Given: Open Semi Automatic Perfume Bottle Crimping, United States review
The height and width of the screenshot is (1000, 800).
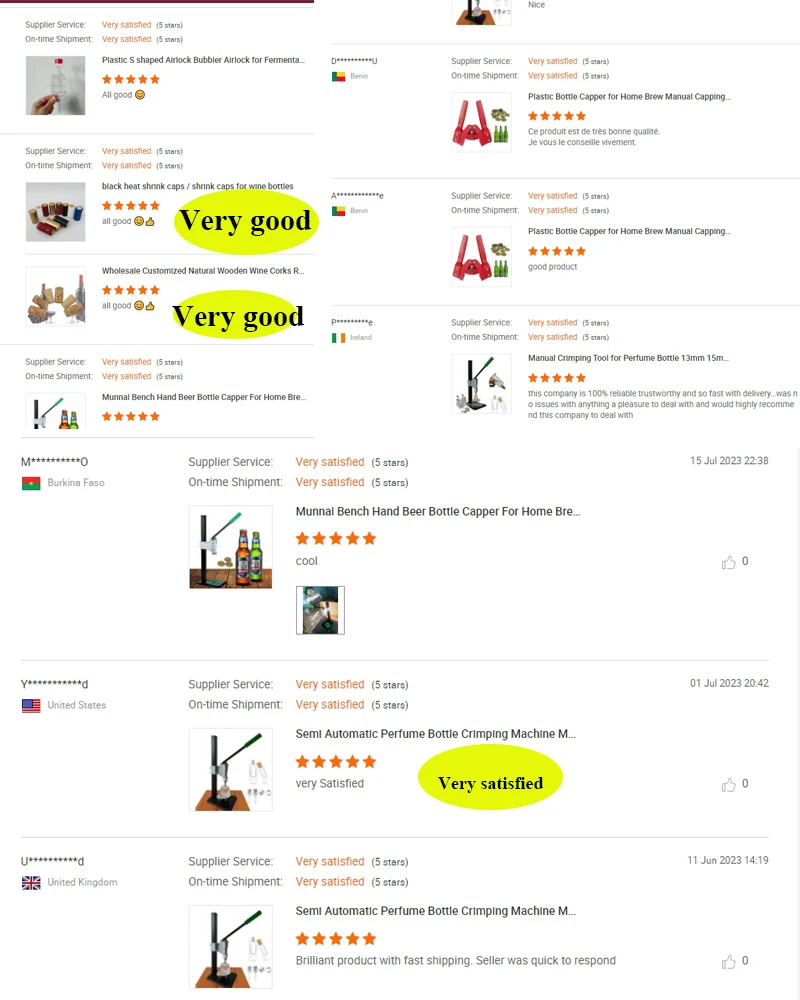Looking at the screenshot, I should (435, 734).
